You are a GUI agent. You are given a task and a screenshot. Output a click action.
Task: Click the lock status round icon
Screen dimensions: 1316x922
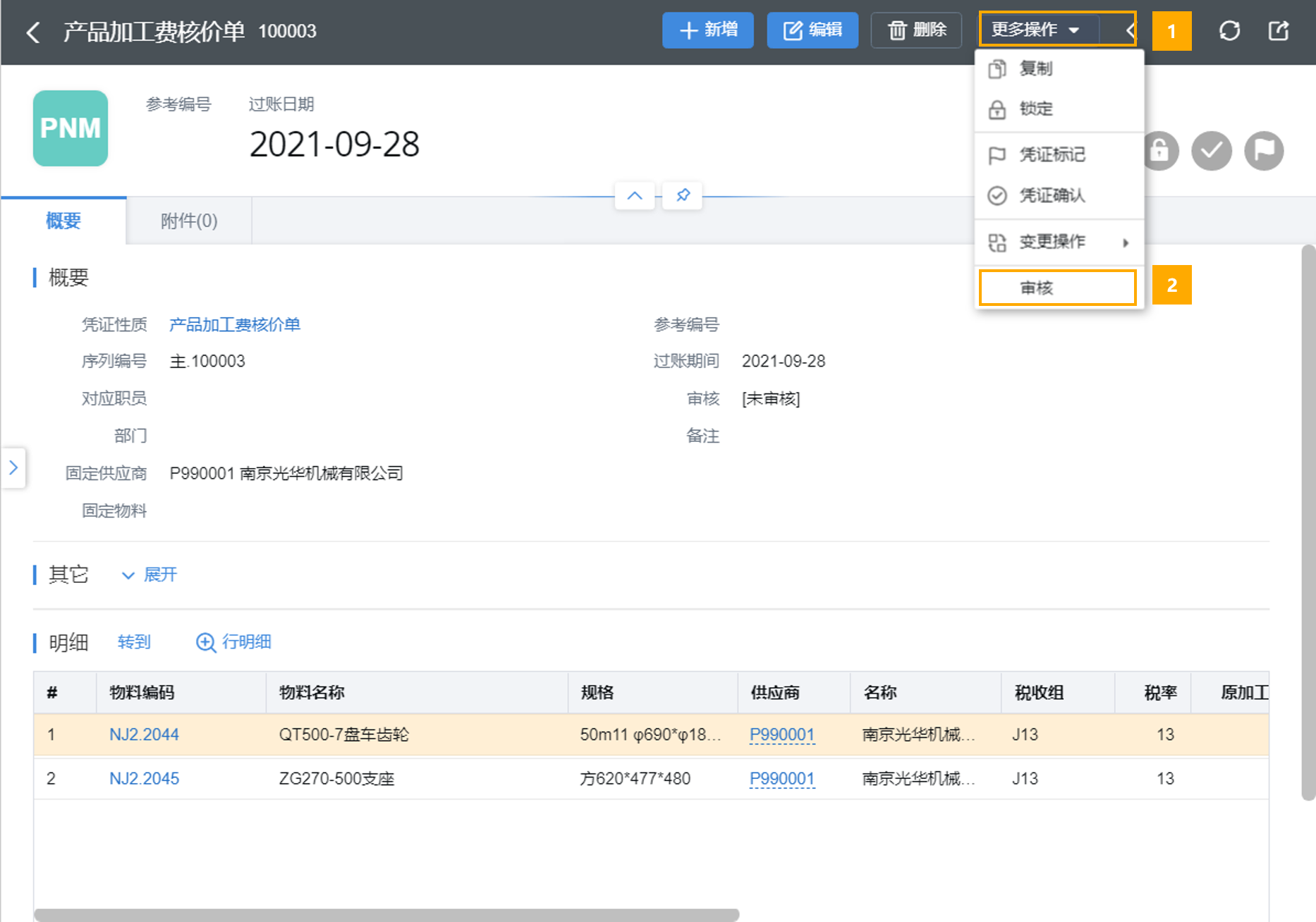[1159, 151]
